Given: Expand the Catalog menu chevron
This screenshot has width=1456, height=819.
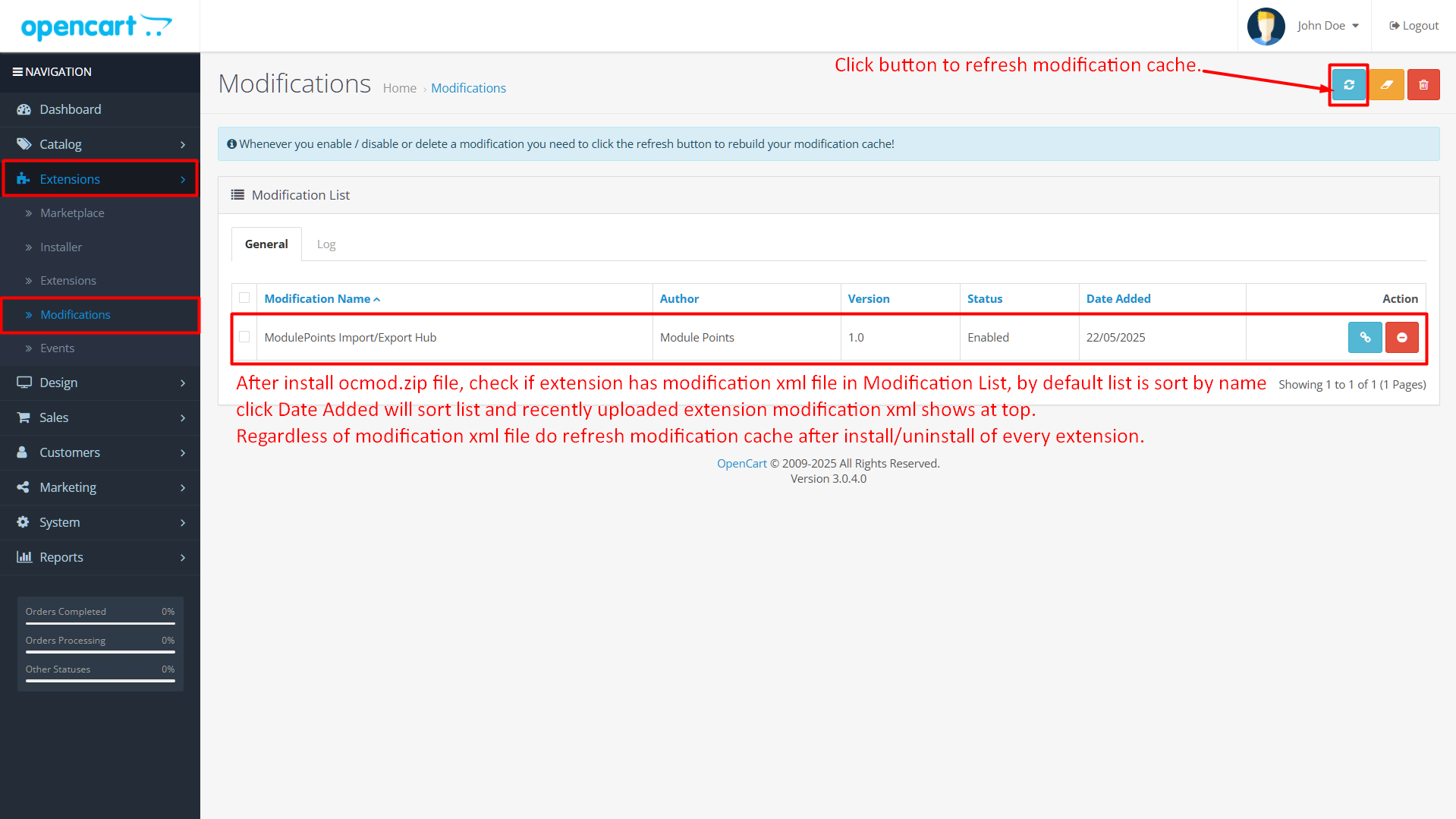Looking at the screenshot, I should pos(183,145).
